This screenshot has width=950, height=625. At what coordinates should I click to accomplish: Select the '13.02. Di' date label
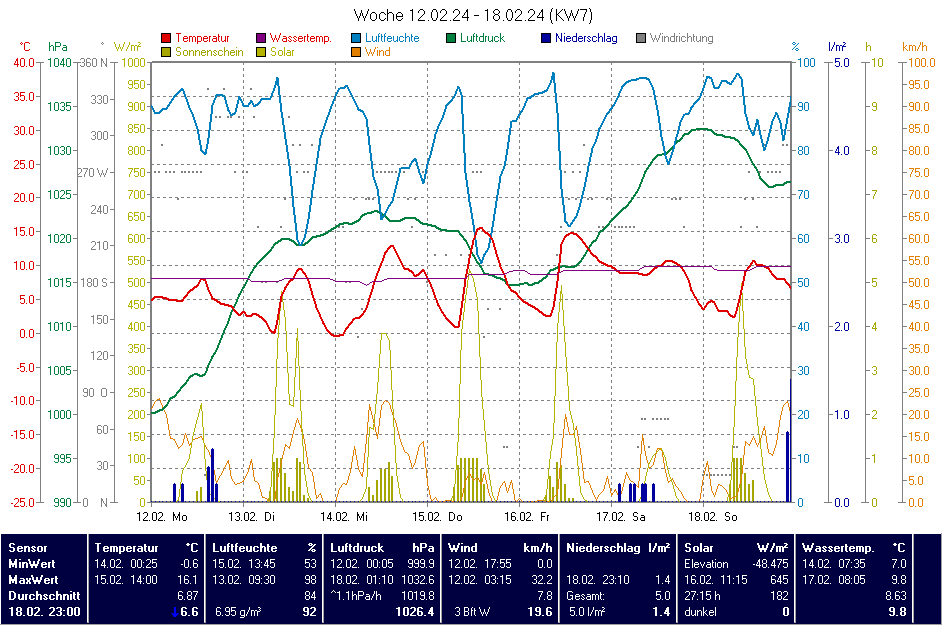point(251,517)
